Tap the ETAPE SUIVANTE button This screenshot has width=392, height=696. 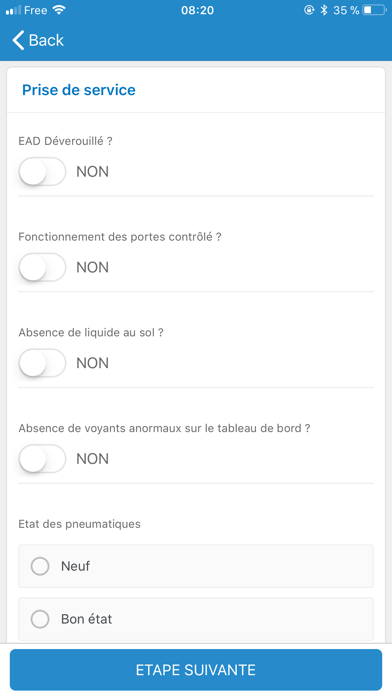[196, 670]
